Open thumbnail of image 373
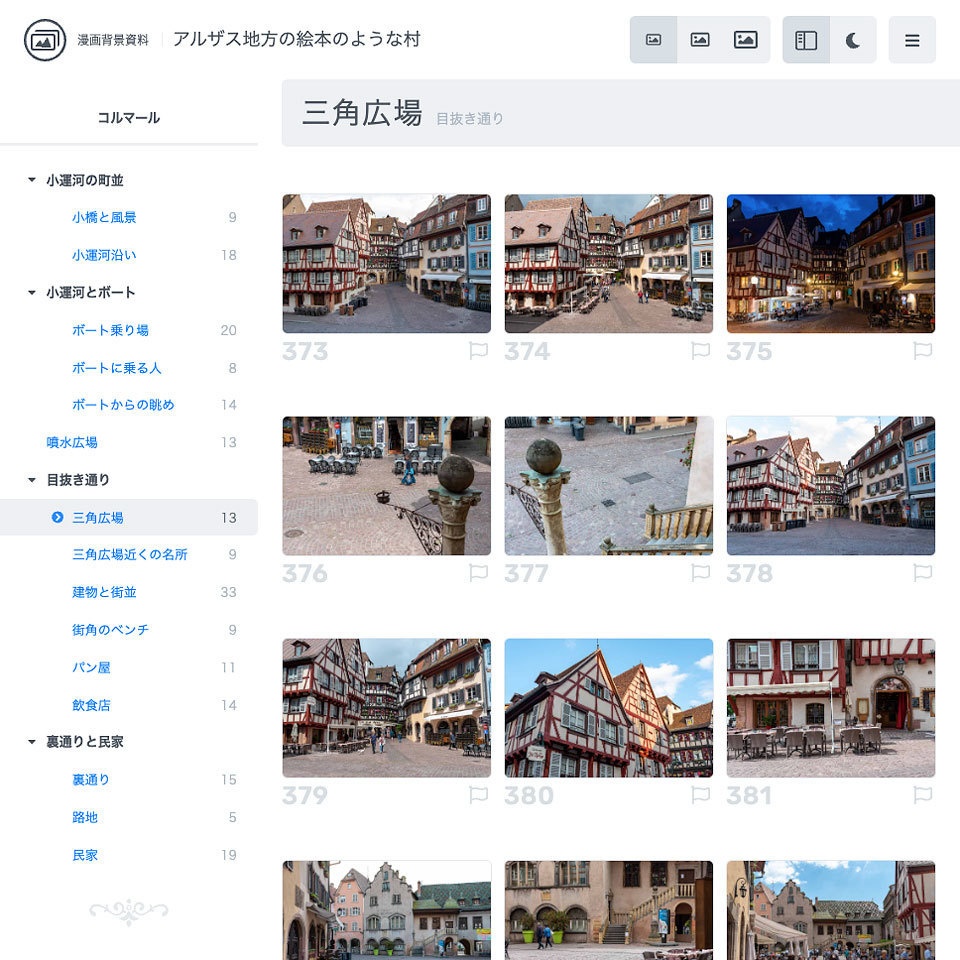 pyautogui.click(x=386, y=263)
